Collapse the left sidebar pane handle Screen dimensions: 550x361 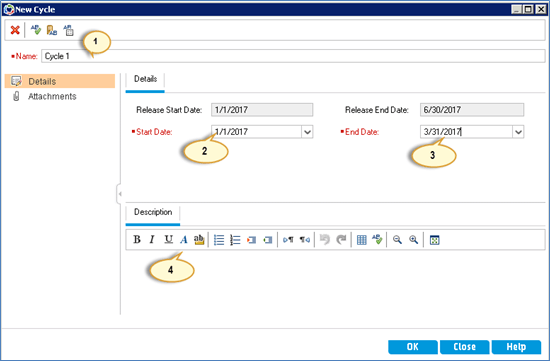coord(119,194)
